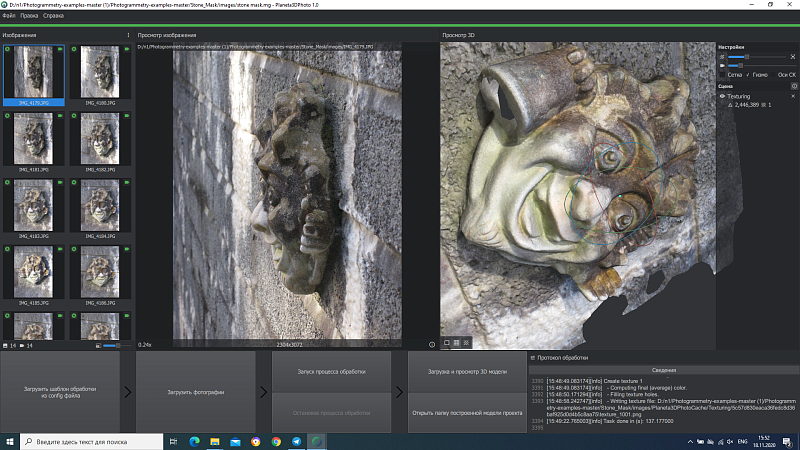Click Загрузка и просмотр 3D модели button
This screenshot has width=800, height=450.
click(467, 371)
